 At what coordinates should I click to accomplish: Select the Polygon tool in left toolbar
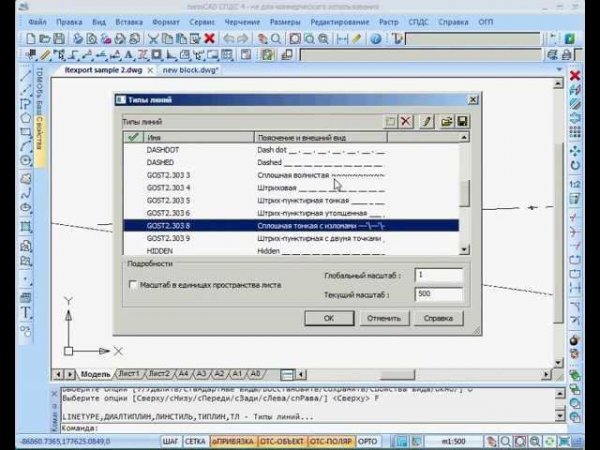pyautogui.click(x=26, y=118)
